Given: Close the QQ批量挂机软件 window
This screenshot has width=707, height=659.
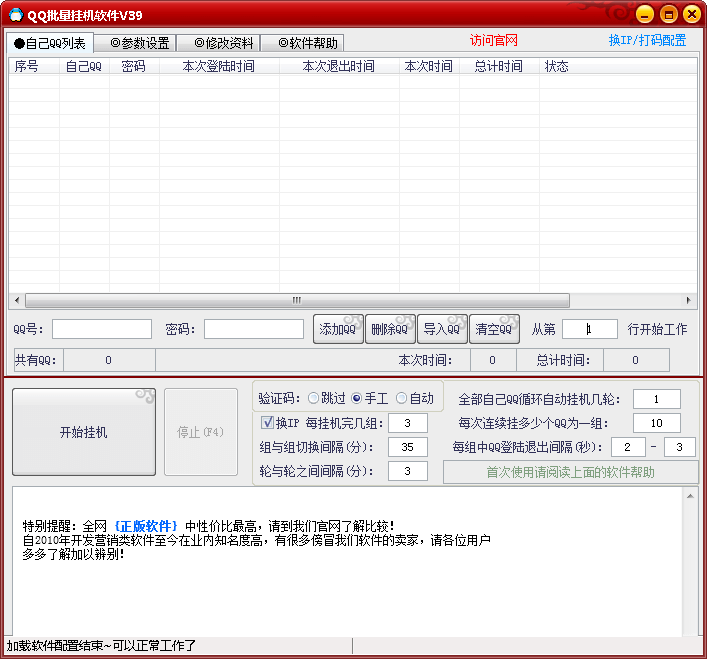Looking at the screenshot, I should tap(692, 14).
